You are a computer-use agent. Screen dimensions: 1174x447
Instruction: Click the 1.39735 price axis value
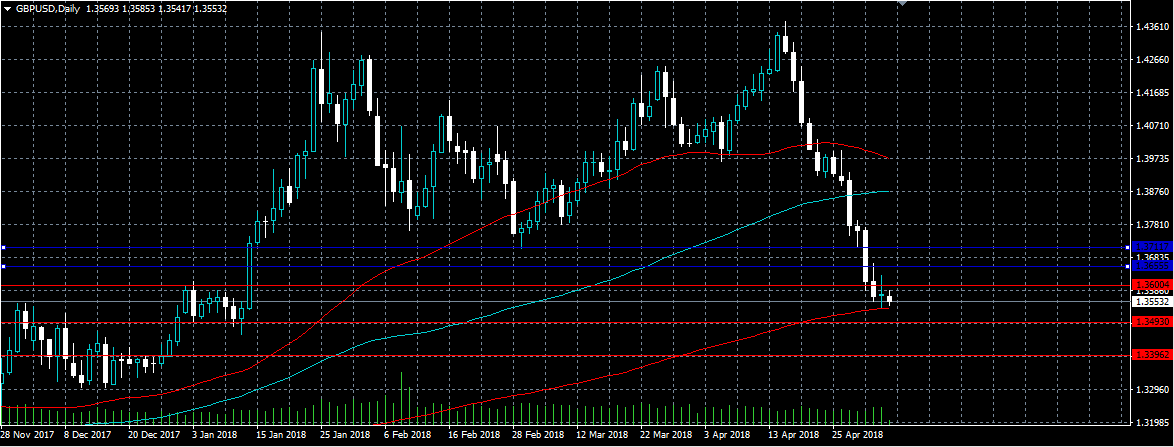(x=1151, y=159)
